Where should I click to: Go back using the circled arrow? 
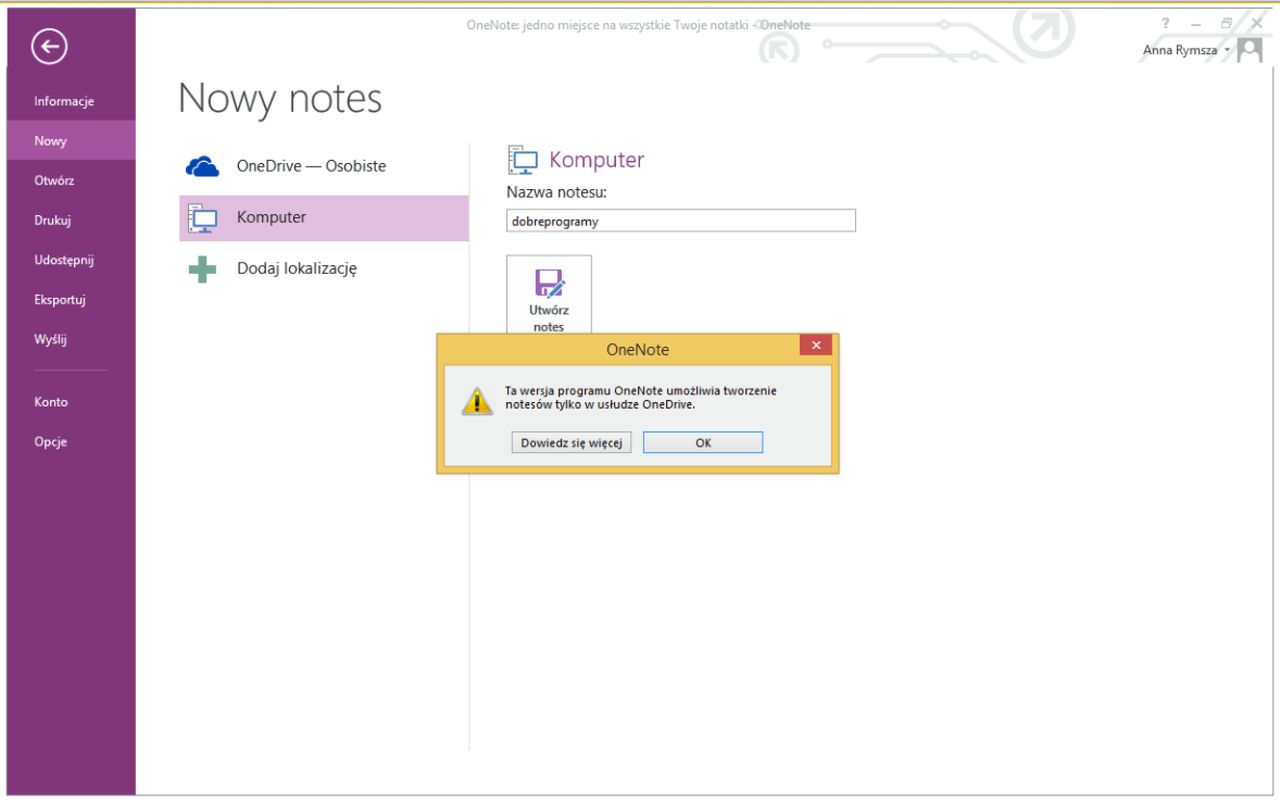pyautogui.click(x=49, y=45)
